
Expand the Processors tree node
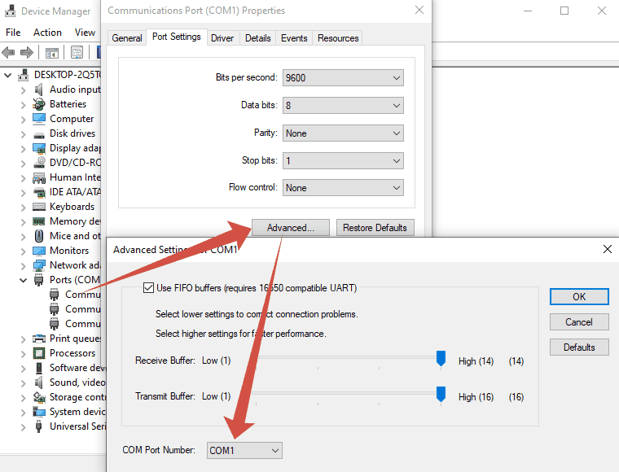click(23, 354)
